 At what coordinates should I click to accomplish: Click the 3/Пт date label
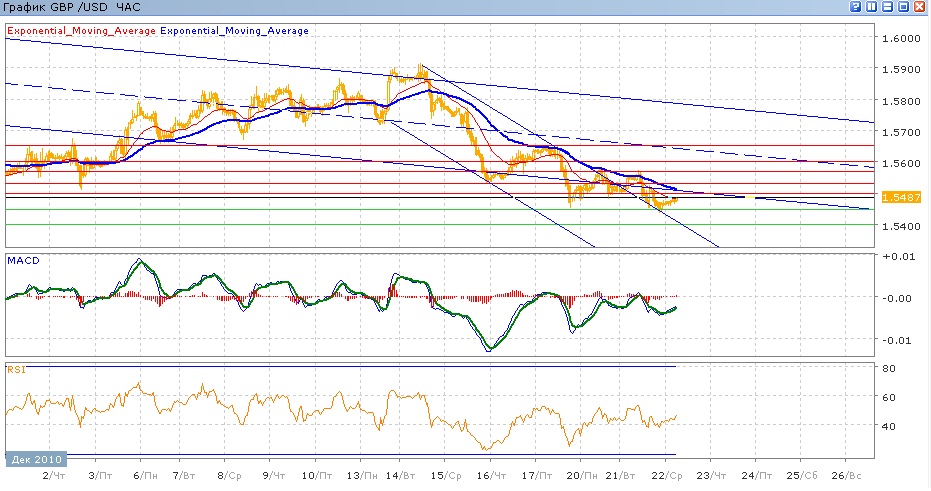[x=100, y=476]
